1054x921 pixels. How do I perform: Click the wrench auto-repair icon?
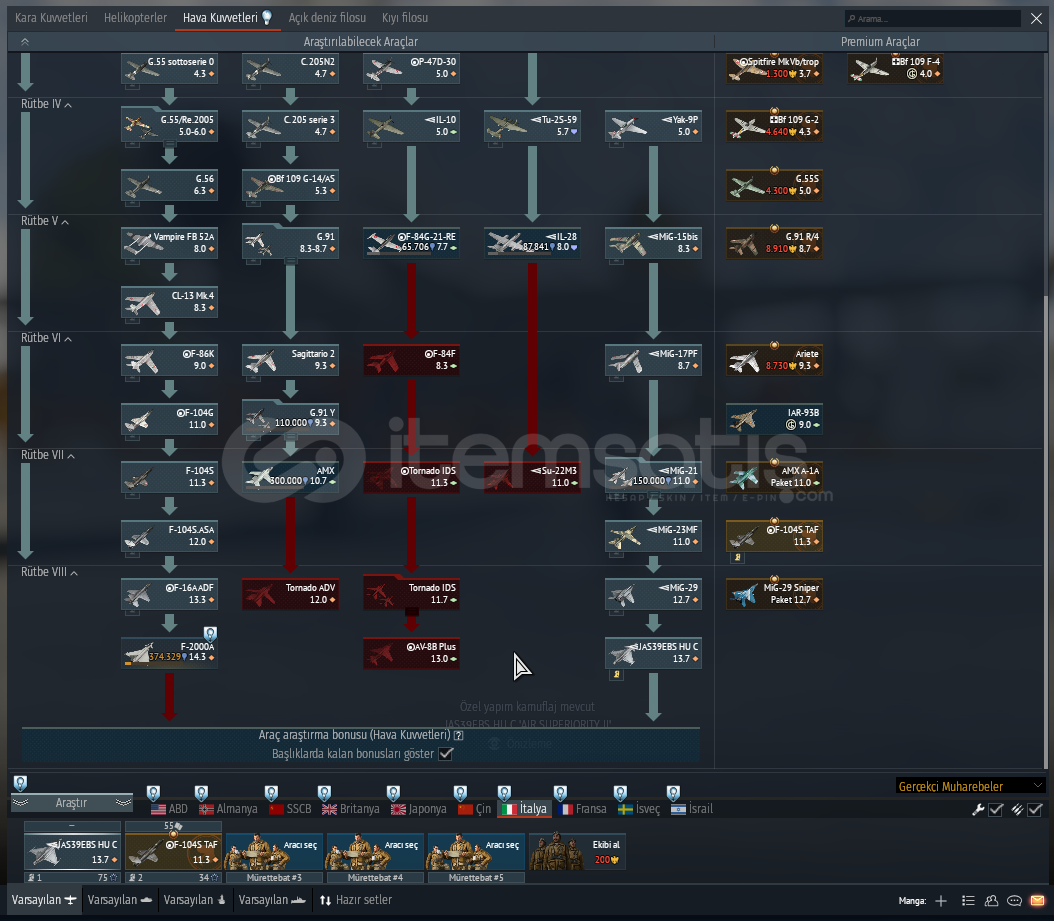[978, 810]
